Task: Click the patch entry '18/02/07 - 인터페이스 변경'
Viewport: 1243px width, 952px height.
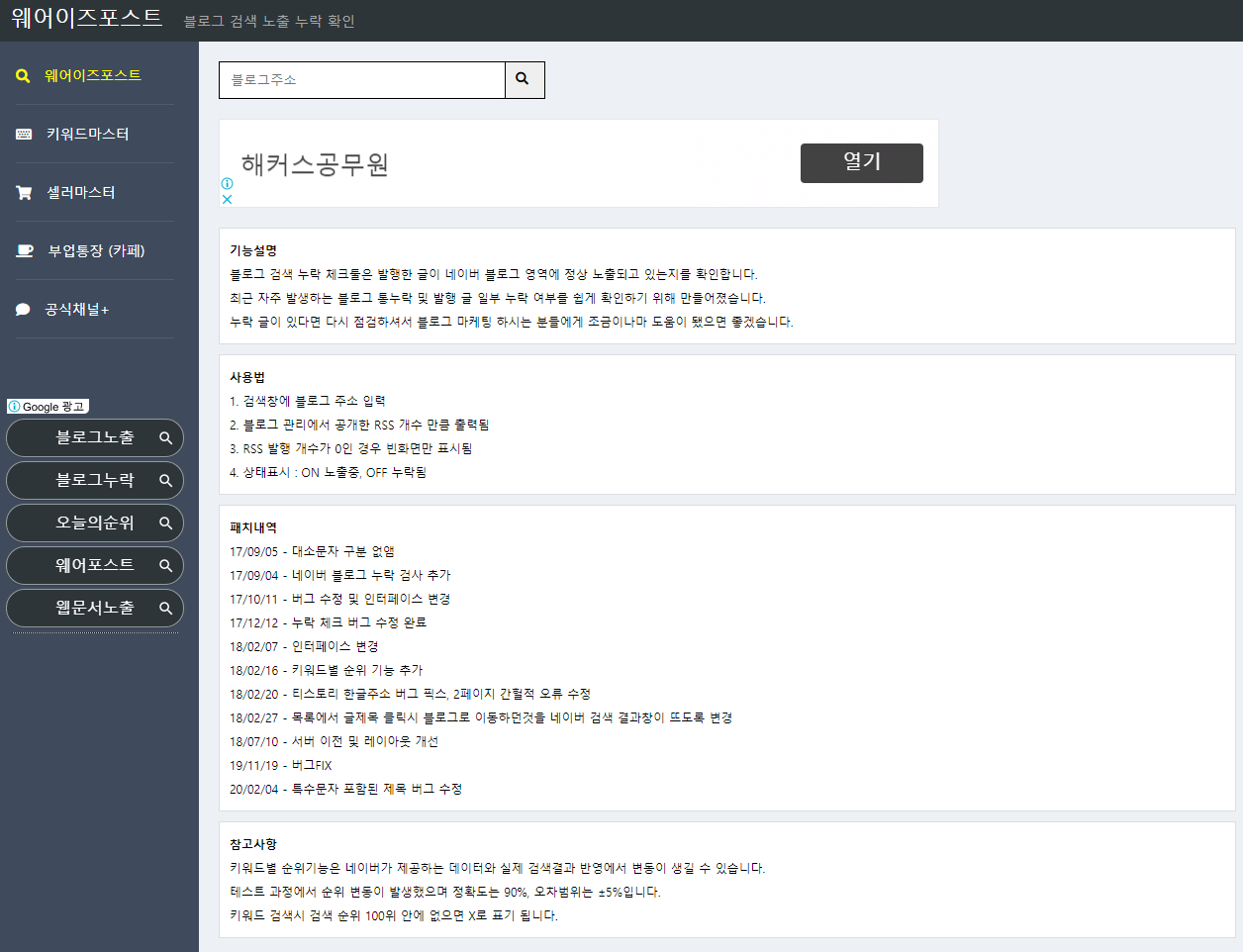Action: coord(304,646)
